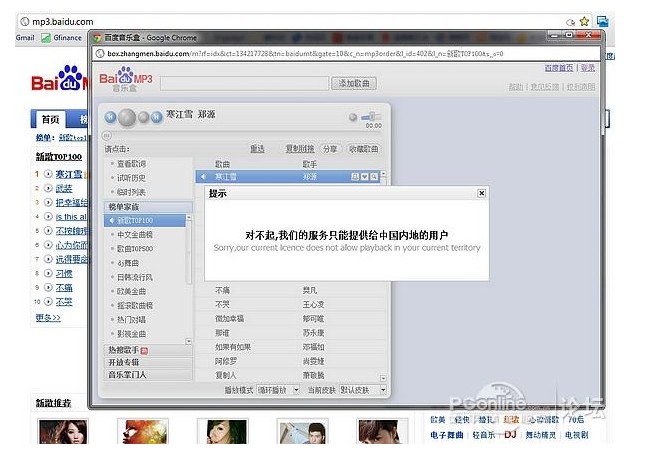Image resolution: width=650 pixels, height=457 pixels.
Task: Click the previous track button in the music player
Action: point(110,117)
